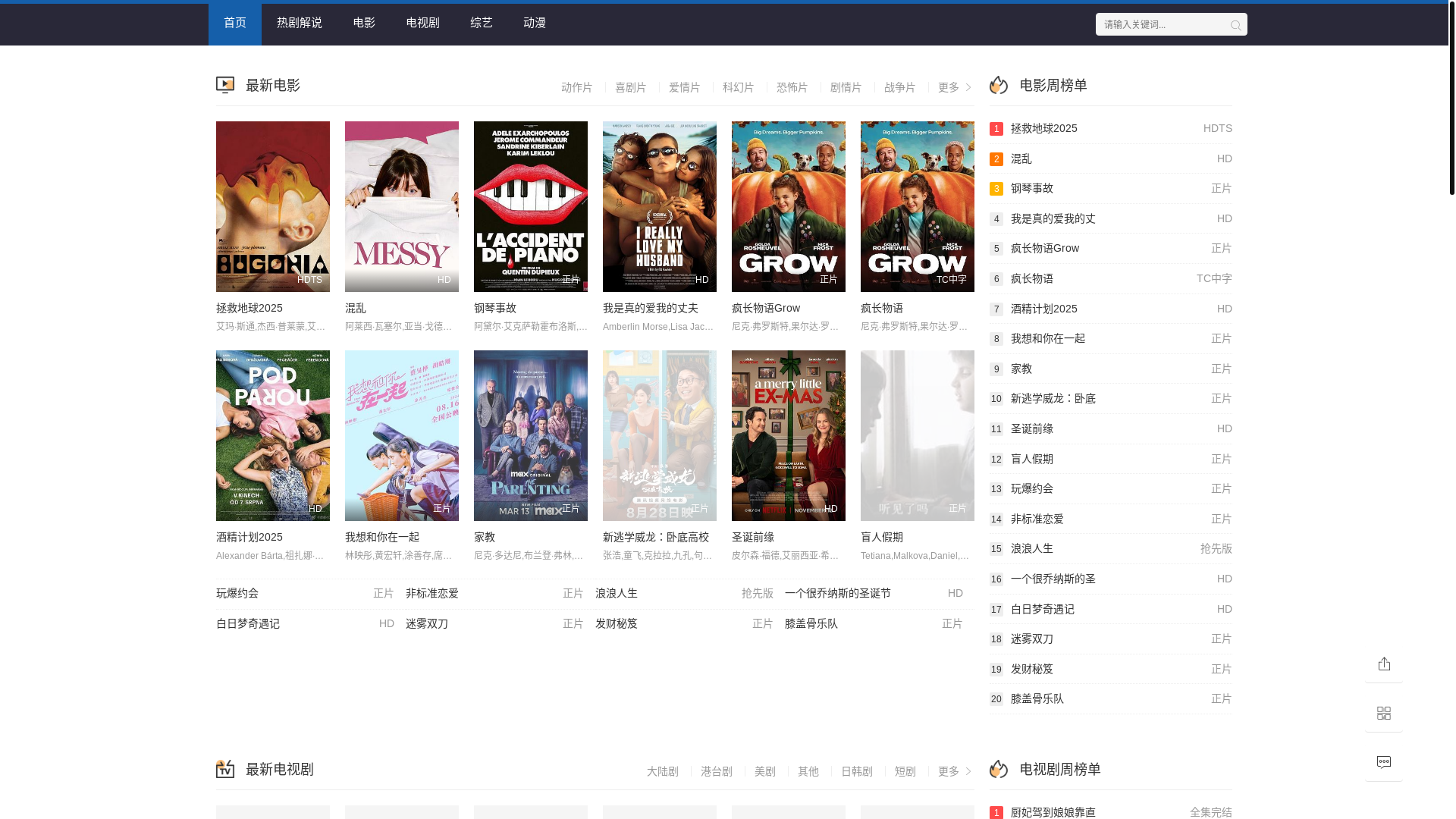Open L'Accident de Piano poster
This screenshot has width=1456, height=819.
[531, 206]
